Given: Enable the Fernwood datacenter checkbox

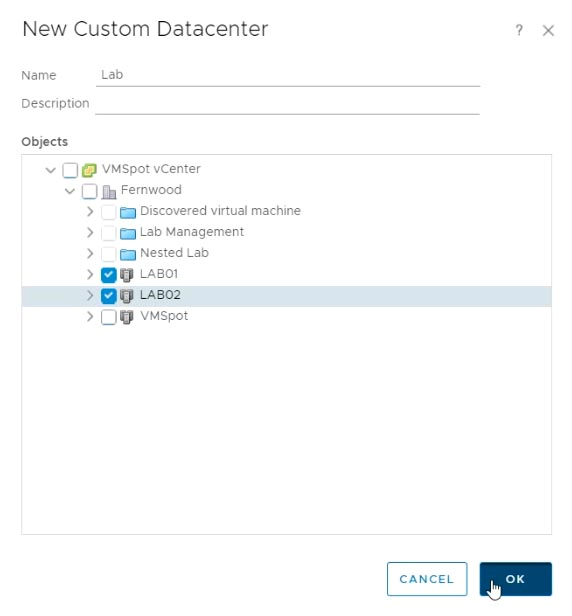Looking at the screenshot, I should [x=89, y=191].
